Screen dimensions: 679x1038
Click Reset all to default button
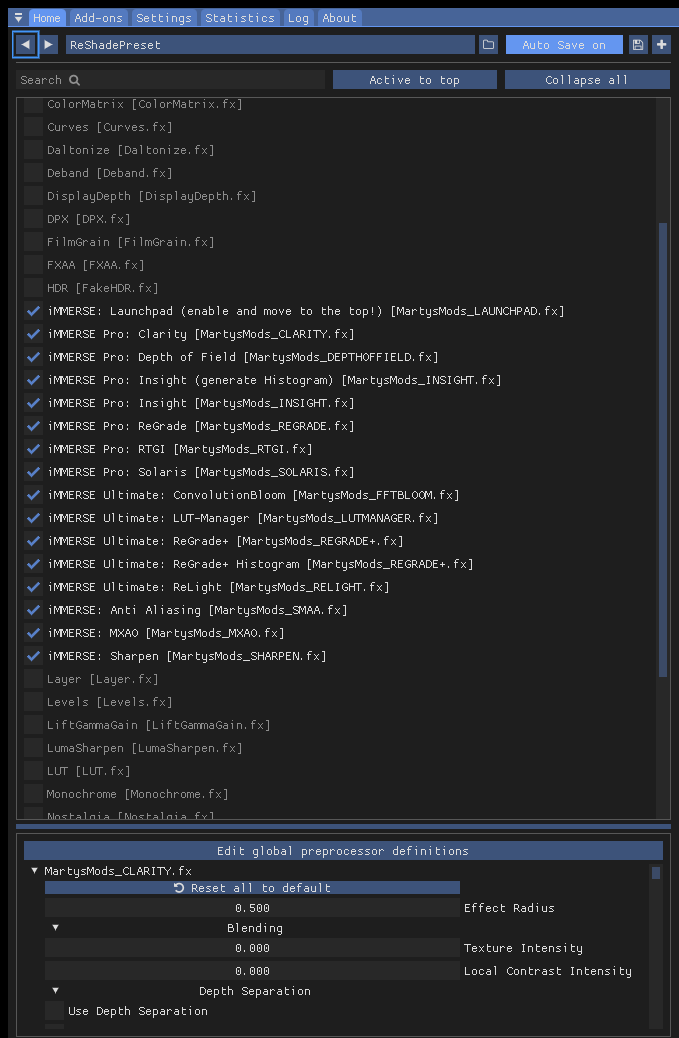(x=252, y=888)
